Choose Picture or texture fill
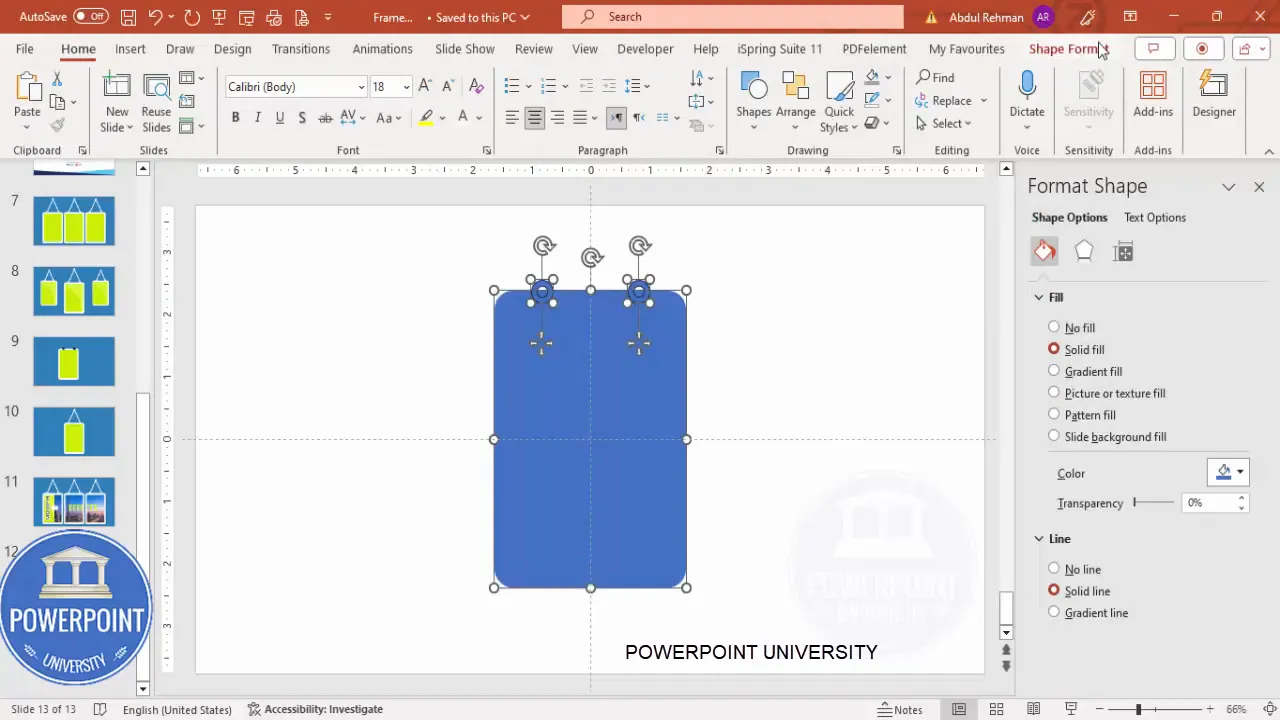 (x=1054, y=393)
